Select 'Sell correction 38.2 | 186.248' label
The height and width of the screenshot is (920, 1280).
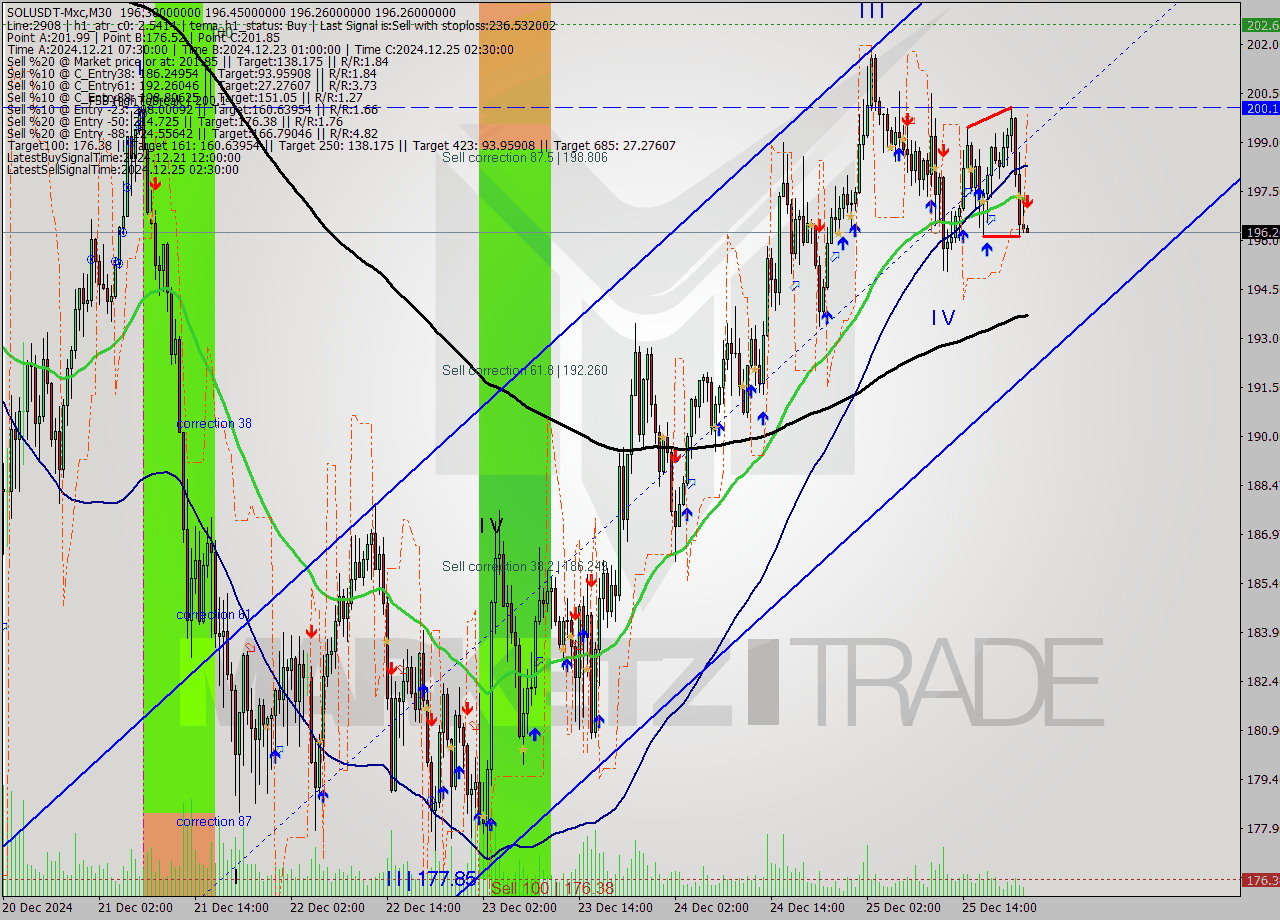click(x=525, y=566)
